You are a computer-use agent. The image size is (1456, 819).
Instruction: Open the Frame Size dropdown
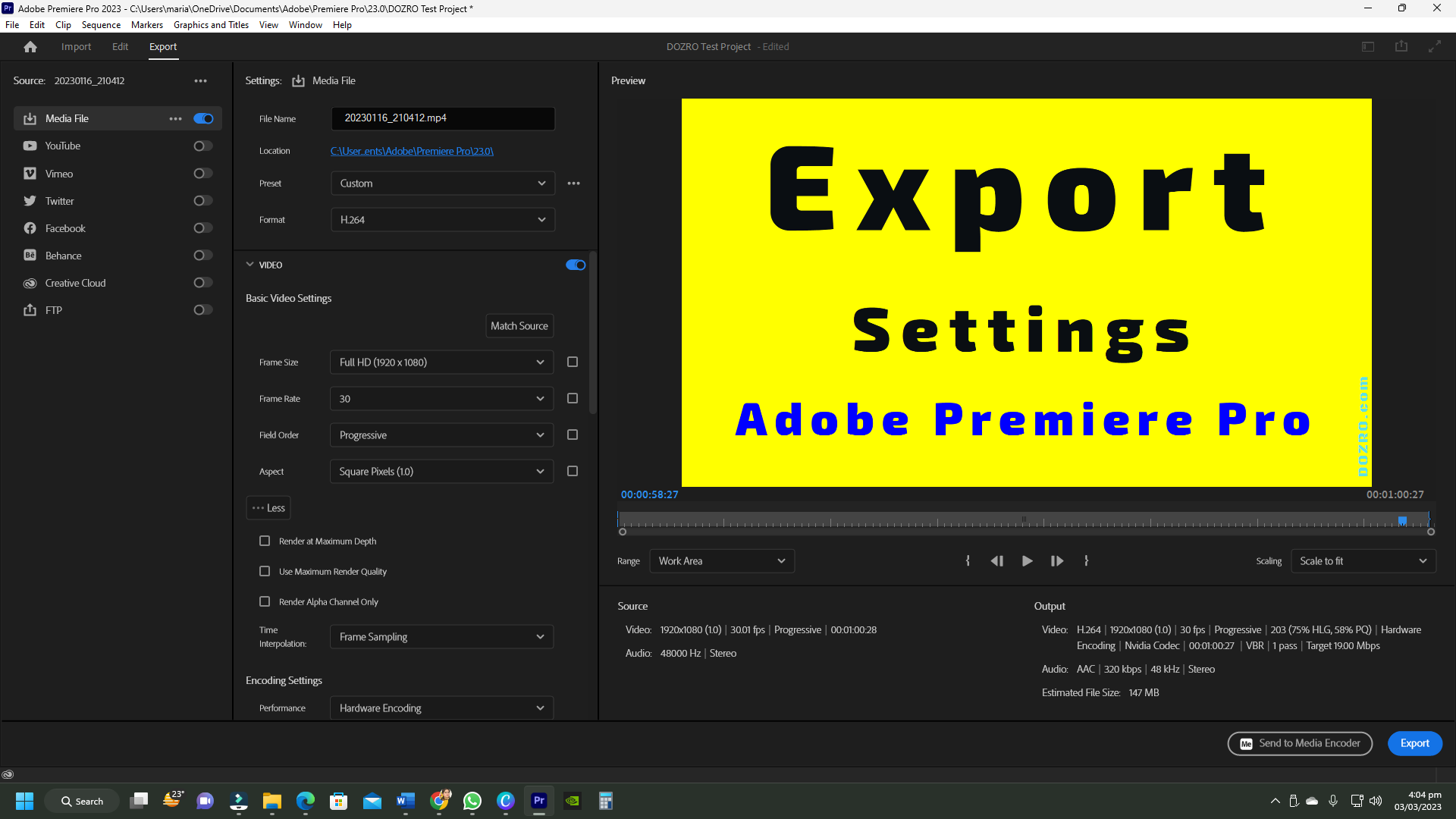click(x=441, y=362)
